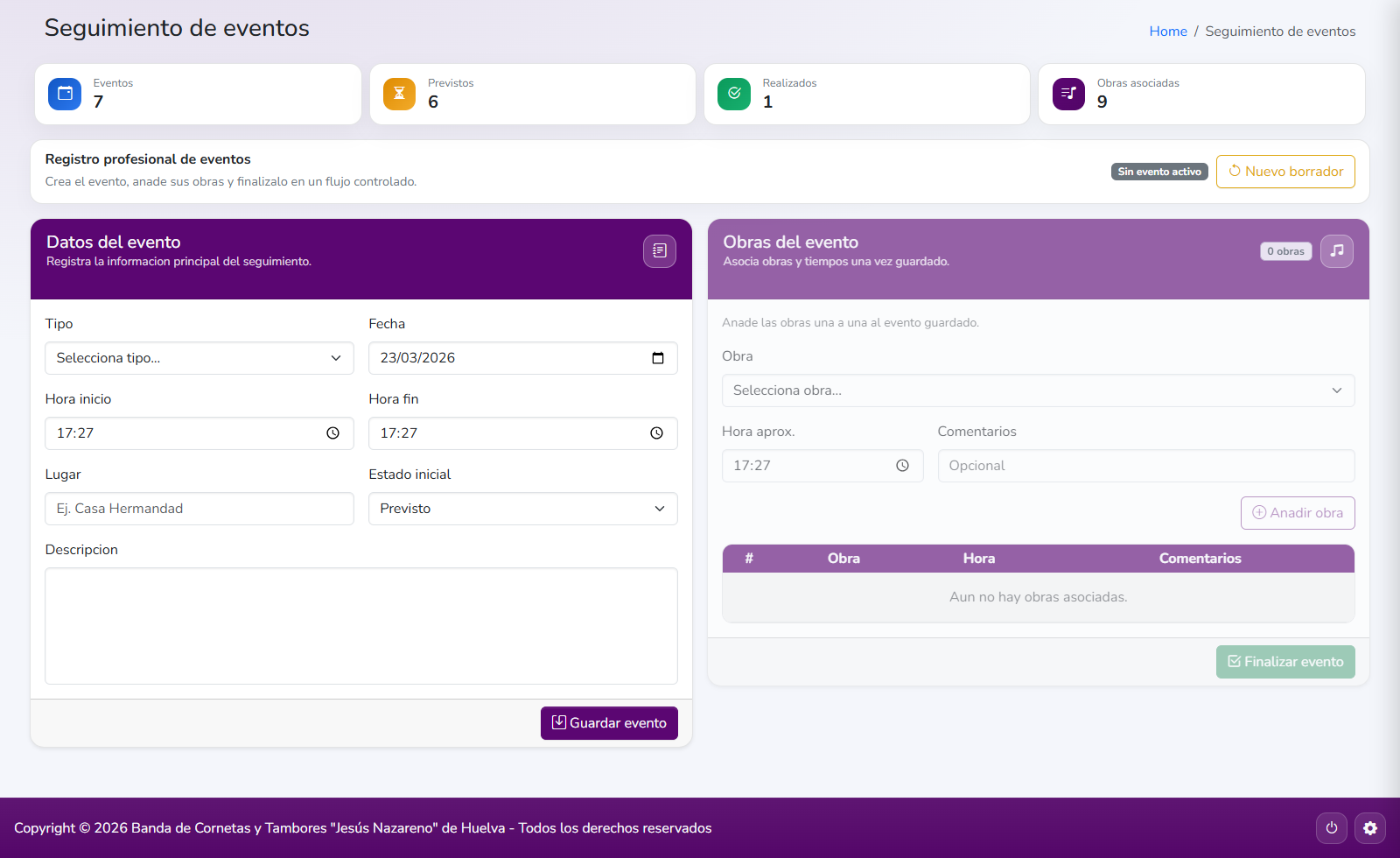Click the document icon in Datos del evento header

tap(660, 251)
